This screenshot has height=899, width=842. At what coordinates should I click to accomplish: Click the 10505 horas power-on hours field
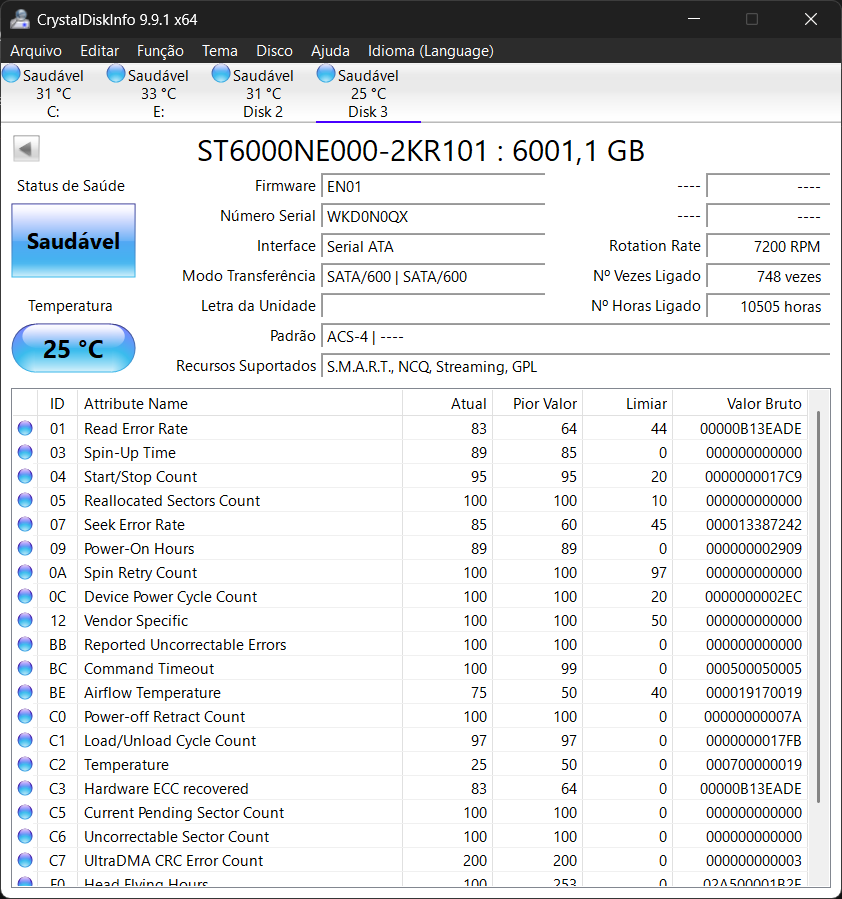(x=768, y=306)
